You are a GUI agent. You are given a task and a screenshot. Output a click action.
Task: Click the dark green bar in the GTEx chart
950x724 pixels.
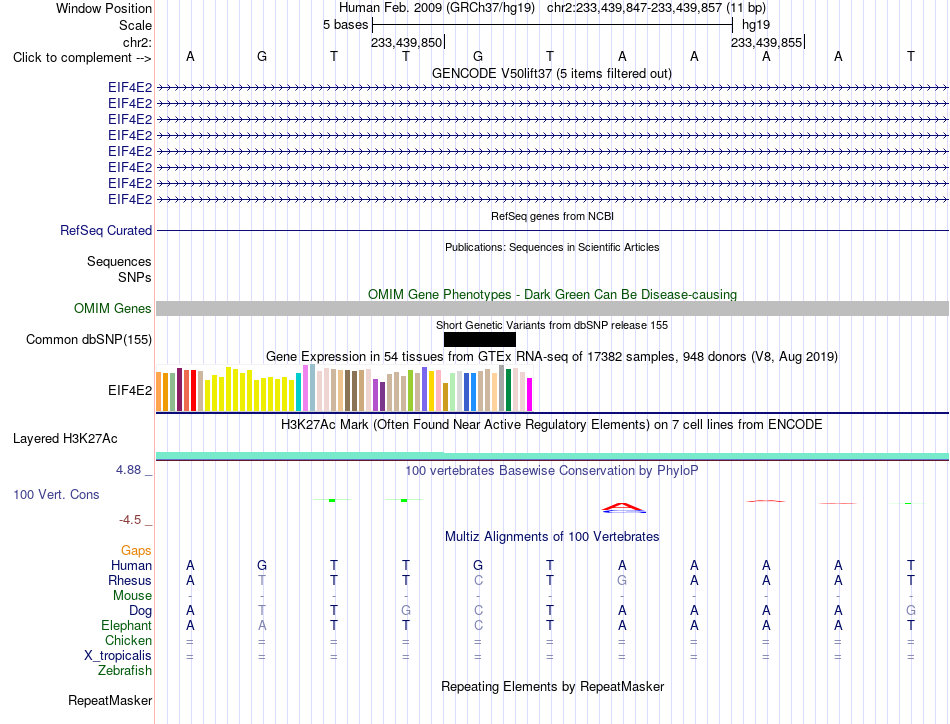pyautogui.click(x=508, y=390)
